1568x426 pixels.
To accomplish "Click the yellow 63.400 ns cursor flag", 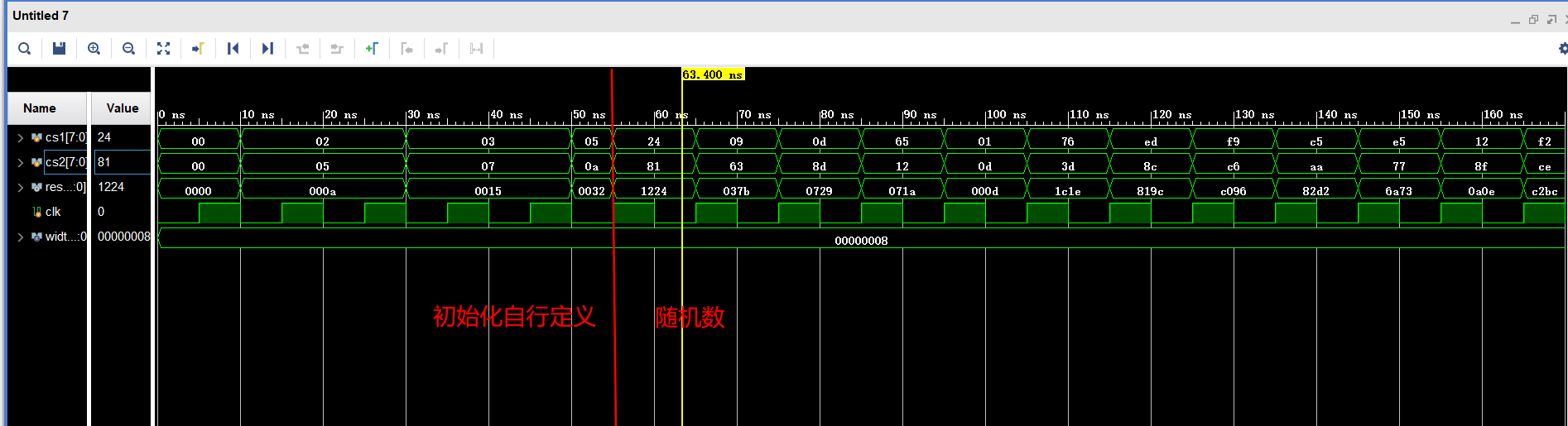I will point(712,74).
